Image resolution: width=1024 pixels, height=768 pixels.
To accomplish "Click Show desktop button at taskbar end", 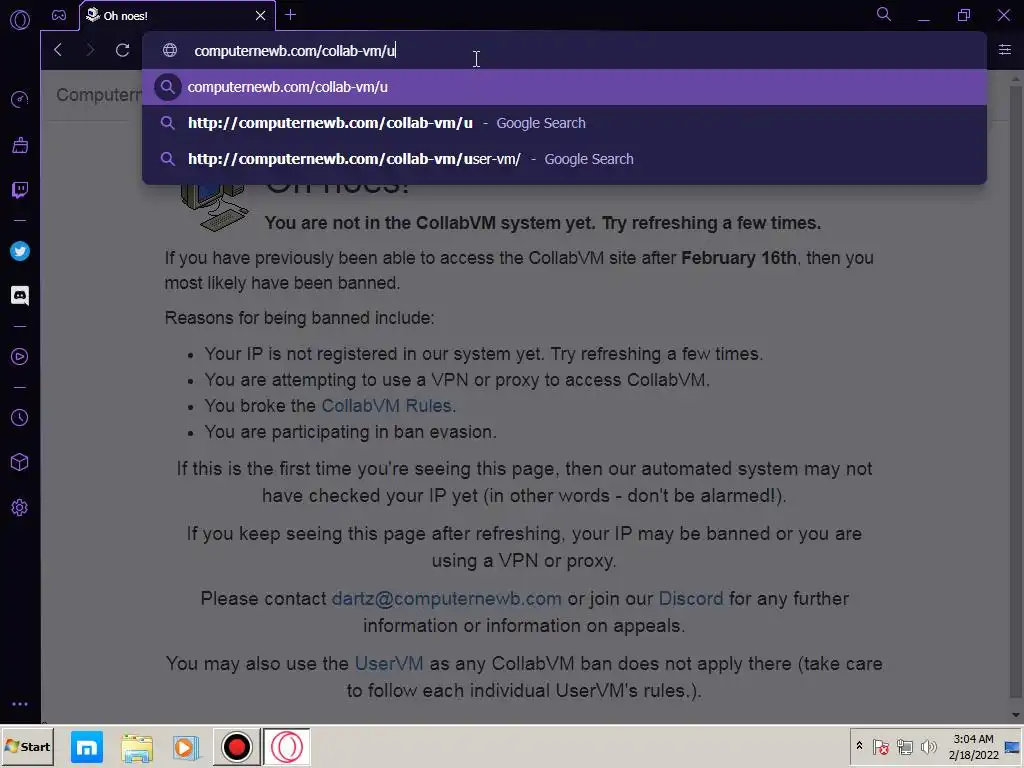I will pos(1013,746).
